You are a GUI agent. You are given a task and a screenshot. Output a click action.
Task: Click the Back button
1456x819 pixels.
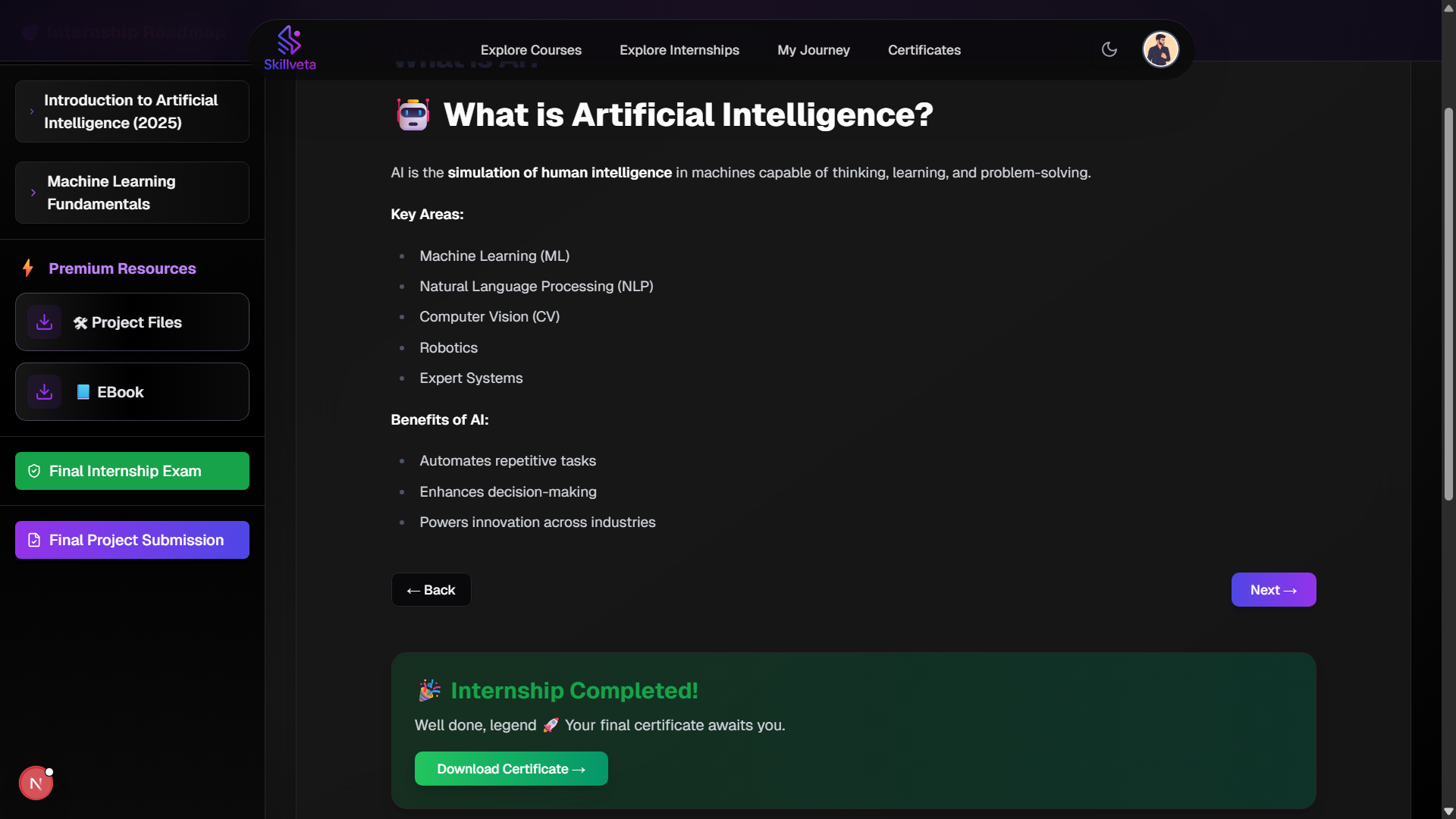(x=431, y=590)
